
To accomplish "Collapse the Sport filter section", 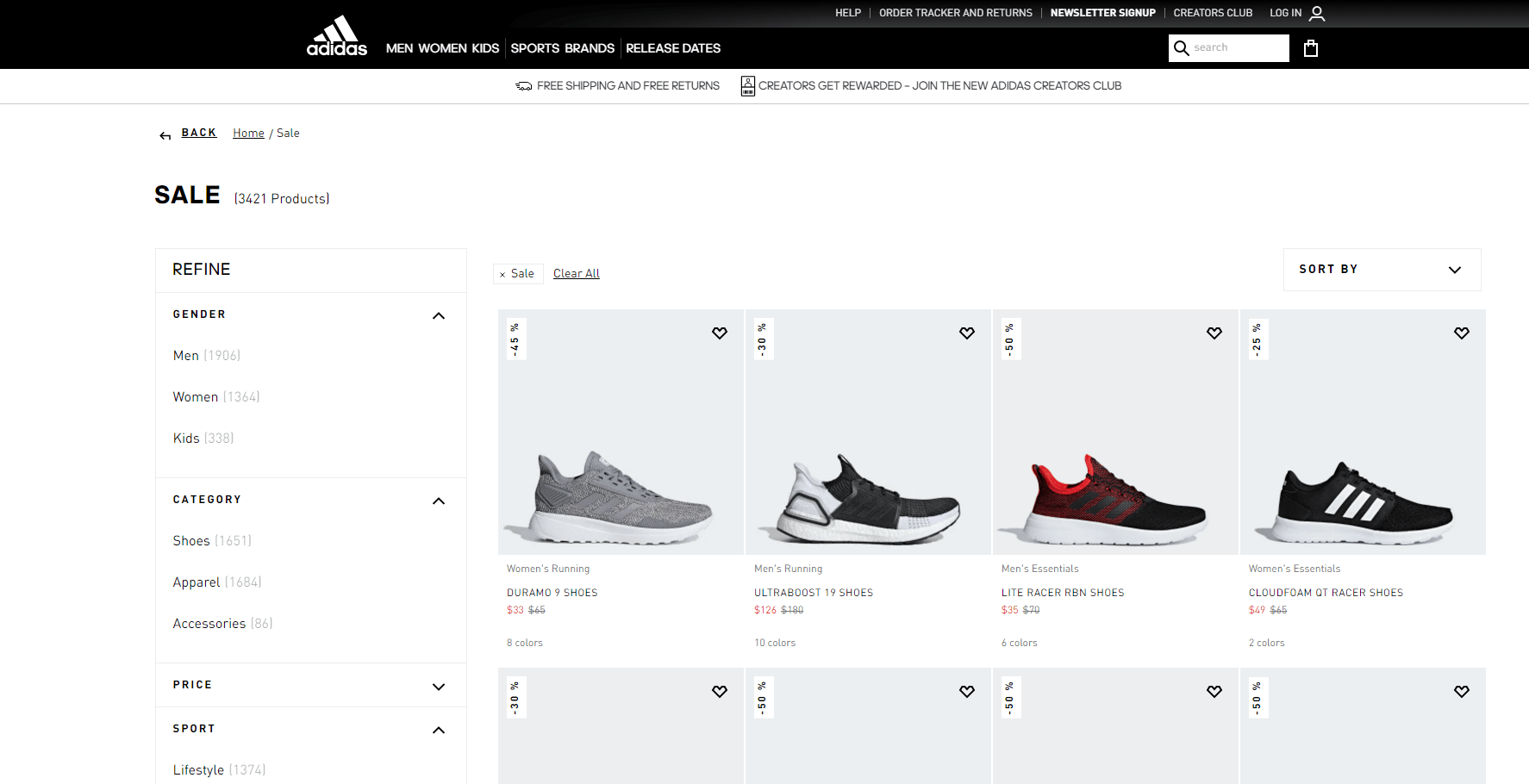I will click(439, 730).
